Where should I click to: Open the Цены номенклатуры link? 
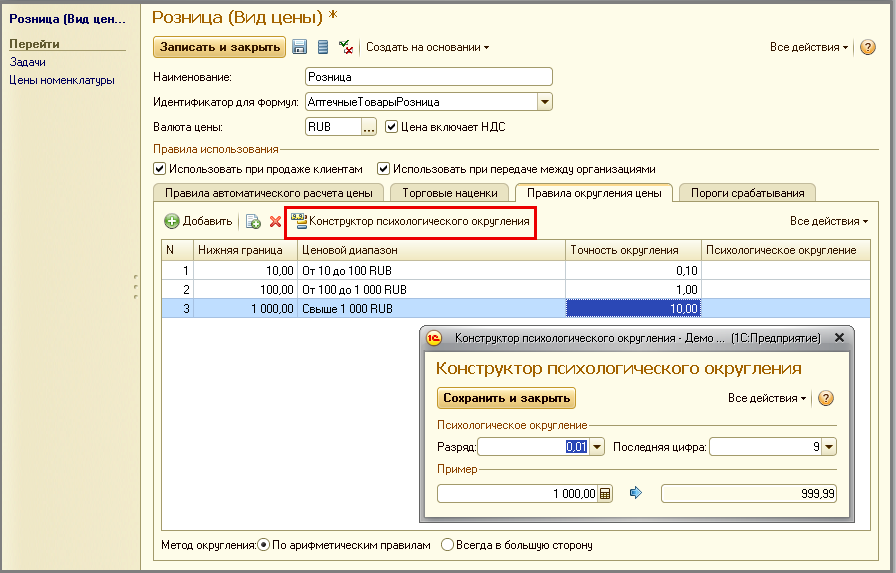[x=62, y=81]
